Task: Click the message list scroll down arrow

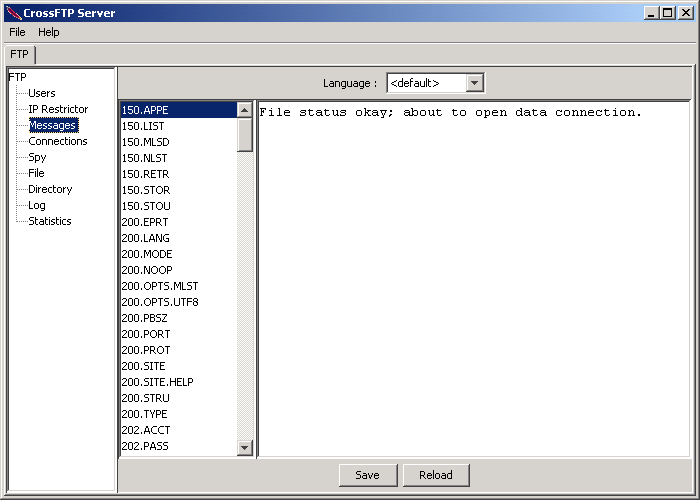Action: (245, 447)
